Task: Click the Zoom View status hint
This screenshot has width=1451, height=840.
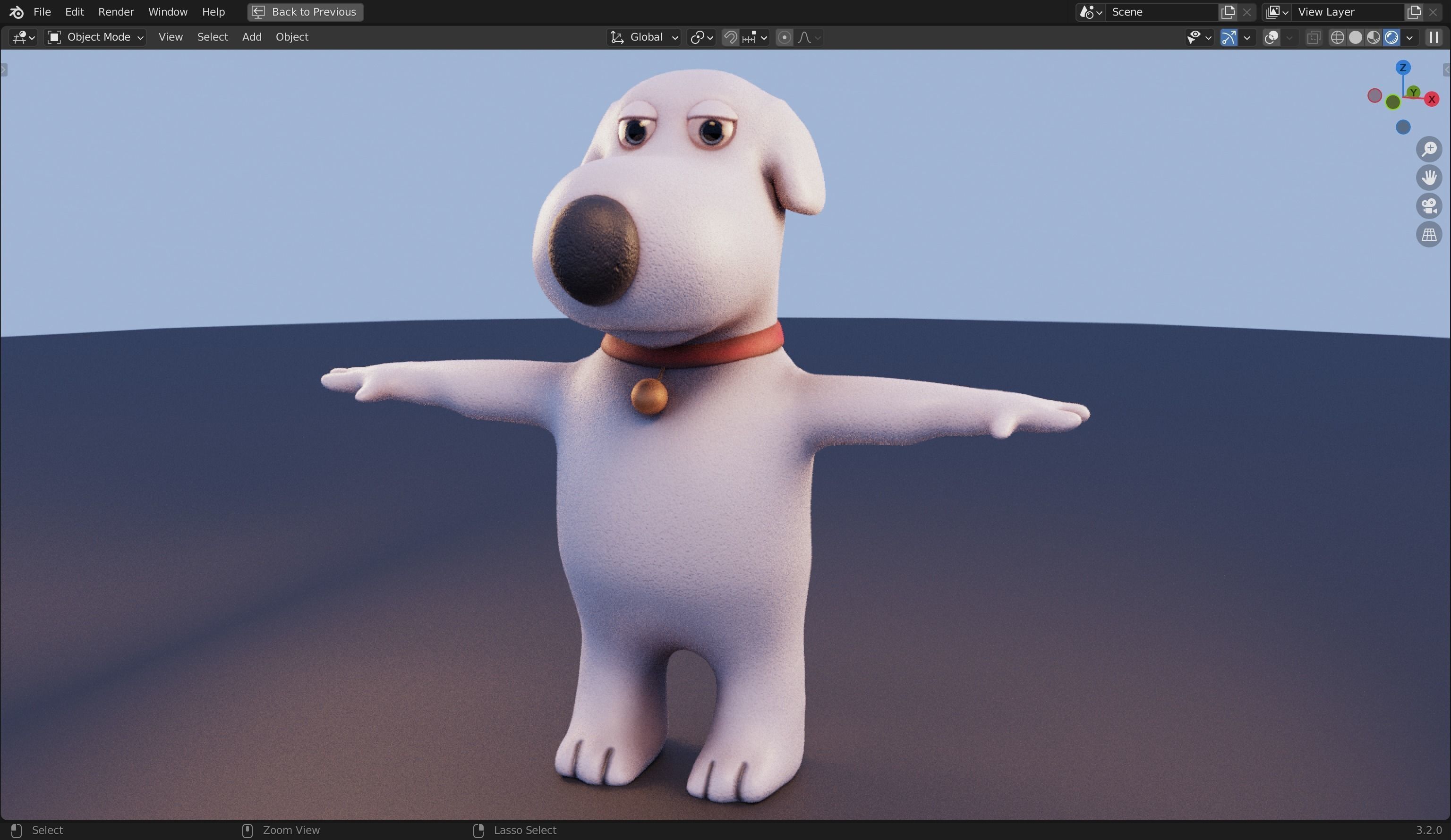Action: (291, 830)
